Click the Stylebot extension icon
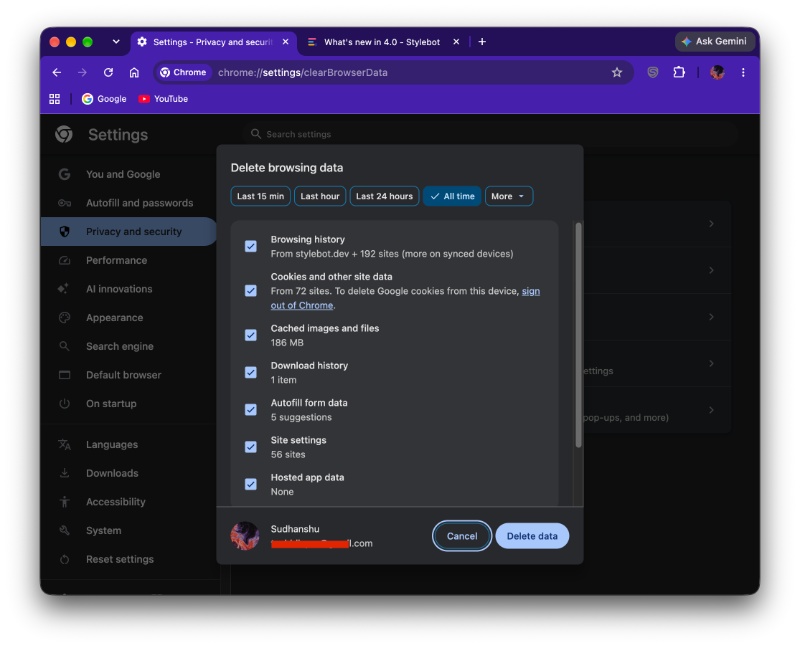The width and height of the screenshot is (800, 648). tap(653, 72)
